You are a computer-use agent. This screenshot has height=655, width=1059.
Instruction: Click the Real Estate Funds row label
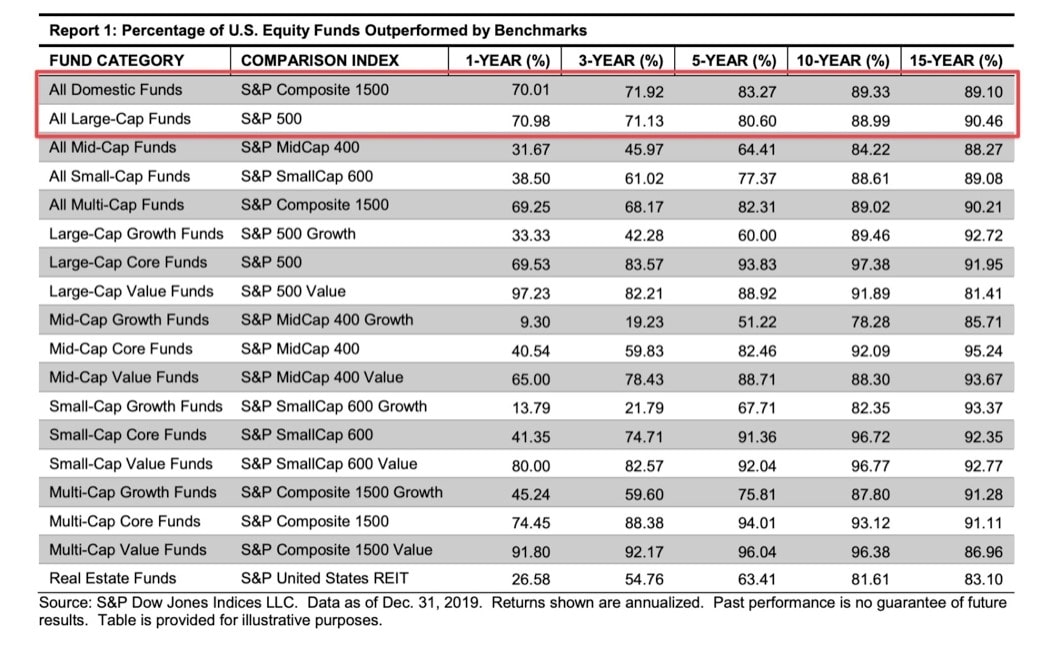pos(112,578)
